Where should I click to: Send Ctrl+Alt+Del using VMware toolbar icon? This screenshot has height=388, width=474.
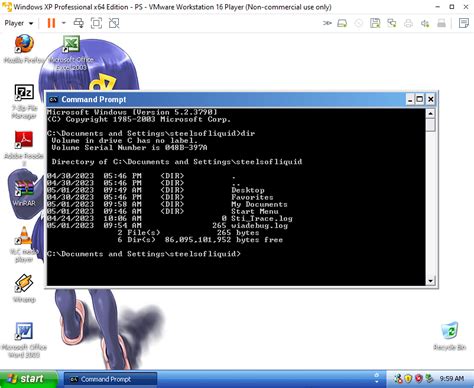pos(79,23)
